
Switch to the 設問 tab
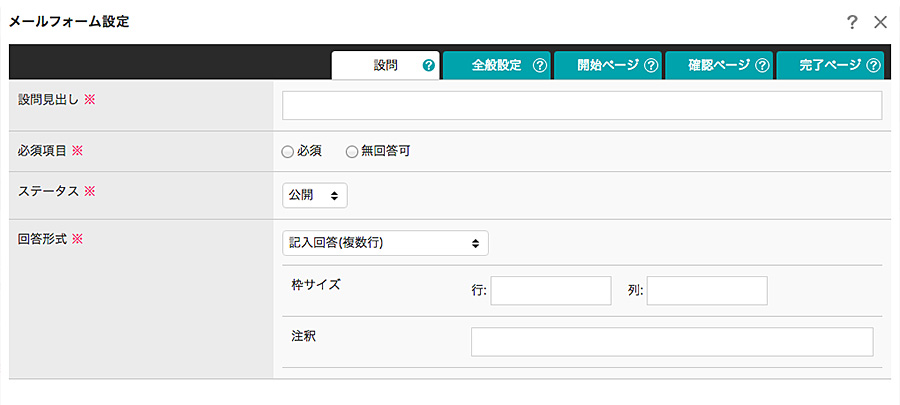(x=386, y=65)
